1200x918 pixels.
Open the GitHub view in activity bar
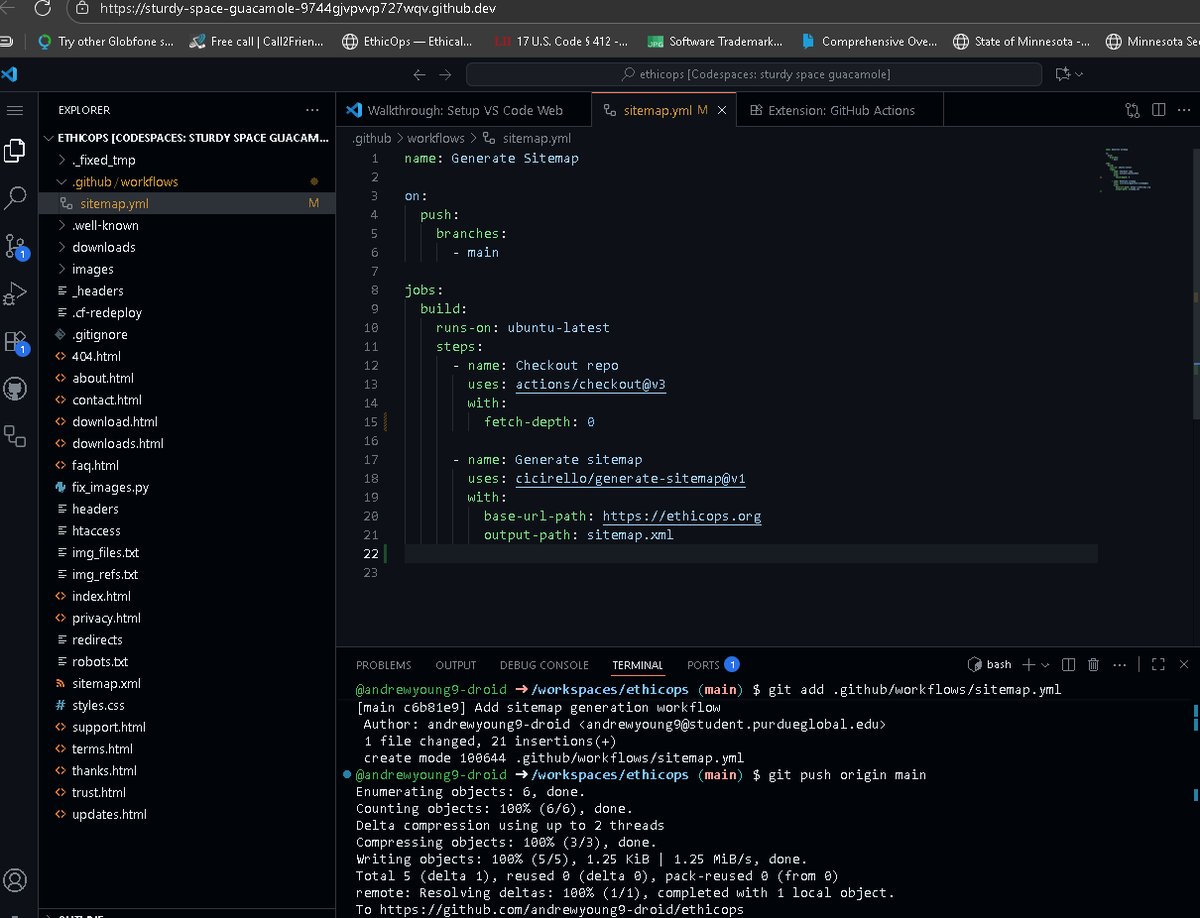(15, 388)
